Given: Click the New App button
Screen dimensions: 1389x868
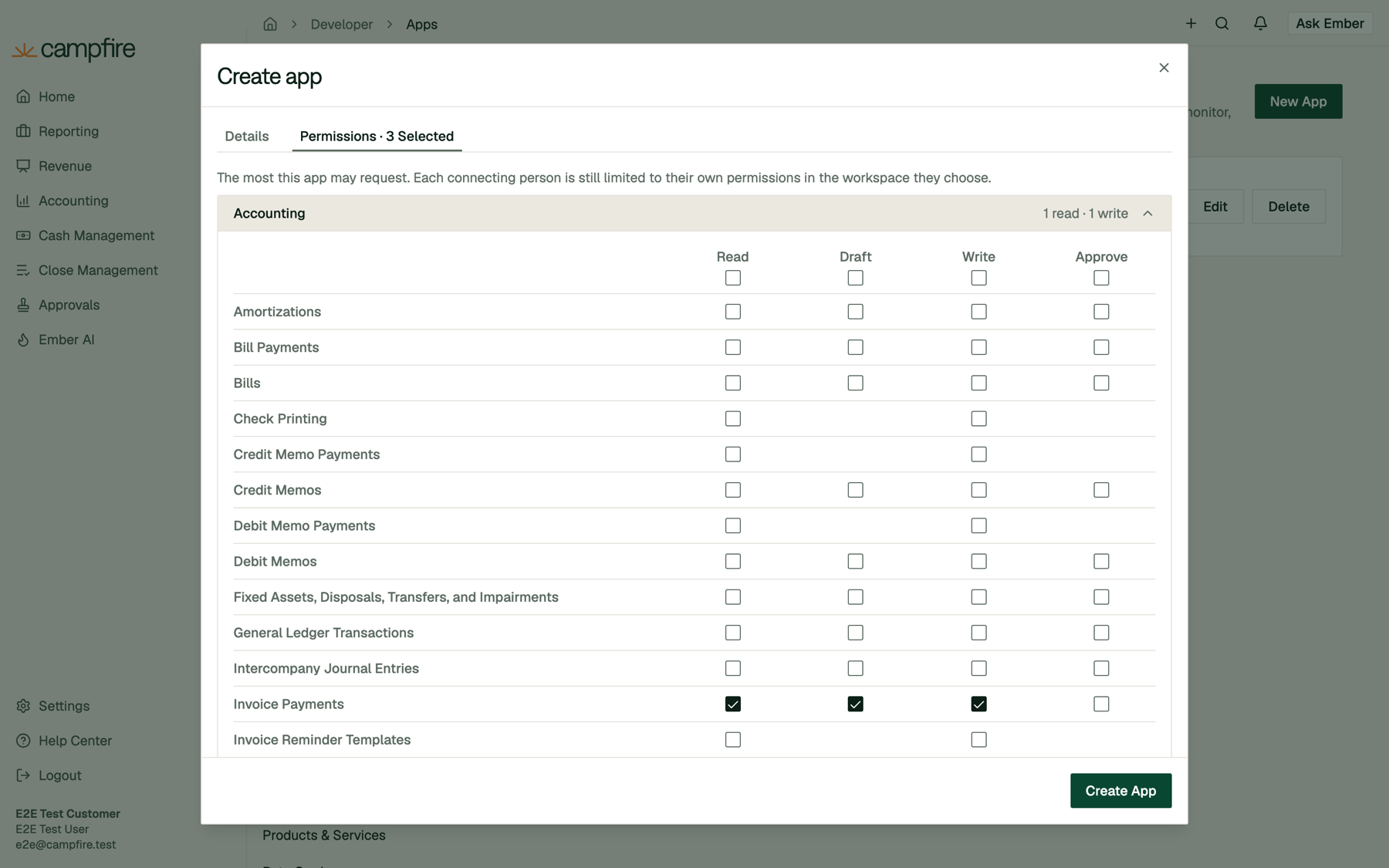Looking at the screenshot, I should tap(1298, 101).
